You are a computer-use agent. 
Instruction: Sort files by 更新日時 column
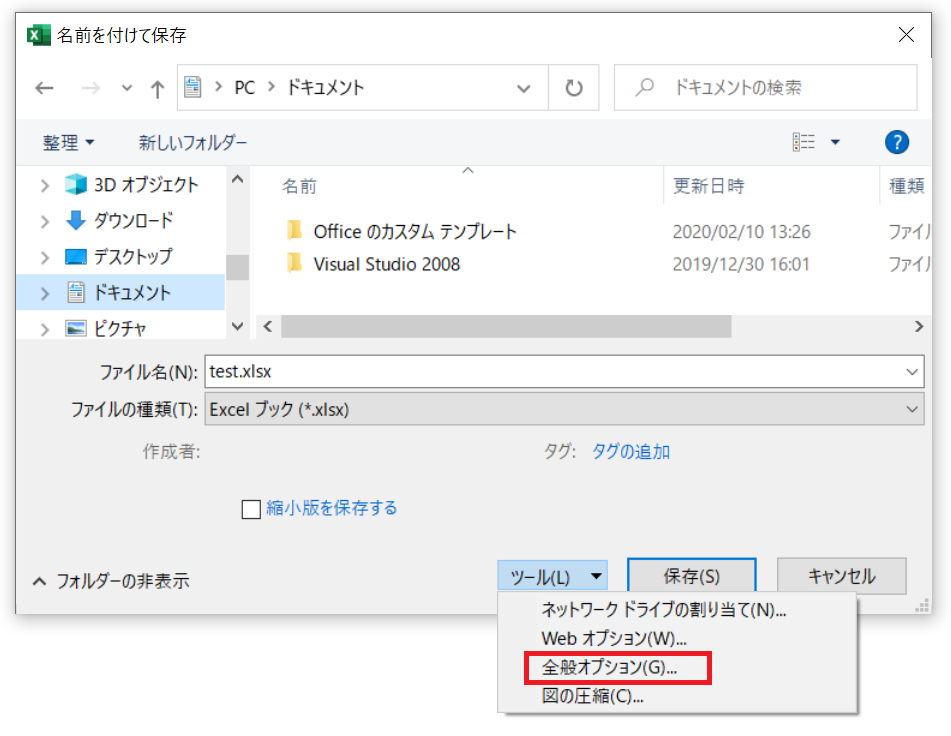pyautogui.click(x=708, y=186)
